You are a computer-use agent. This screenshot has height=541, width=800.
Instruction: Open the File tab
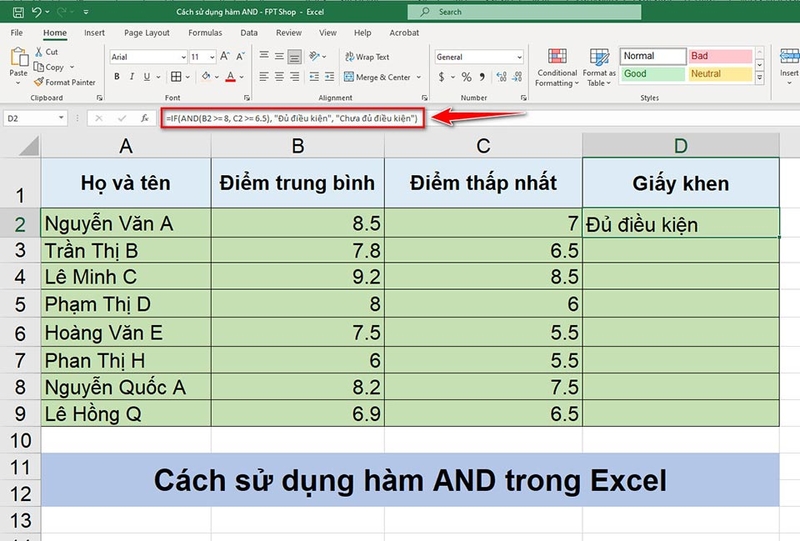tap(17, 33)
